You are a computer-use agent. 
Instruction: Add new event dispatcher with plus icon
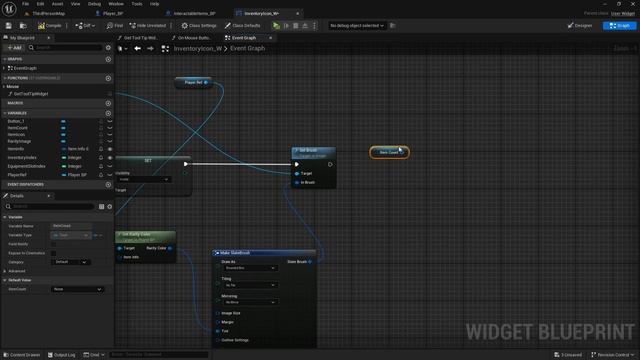[108, 184]
